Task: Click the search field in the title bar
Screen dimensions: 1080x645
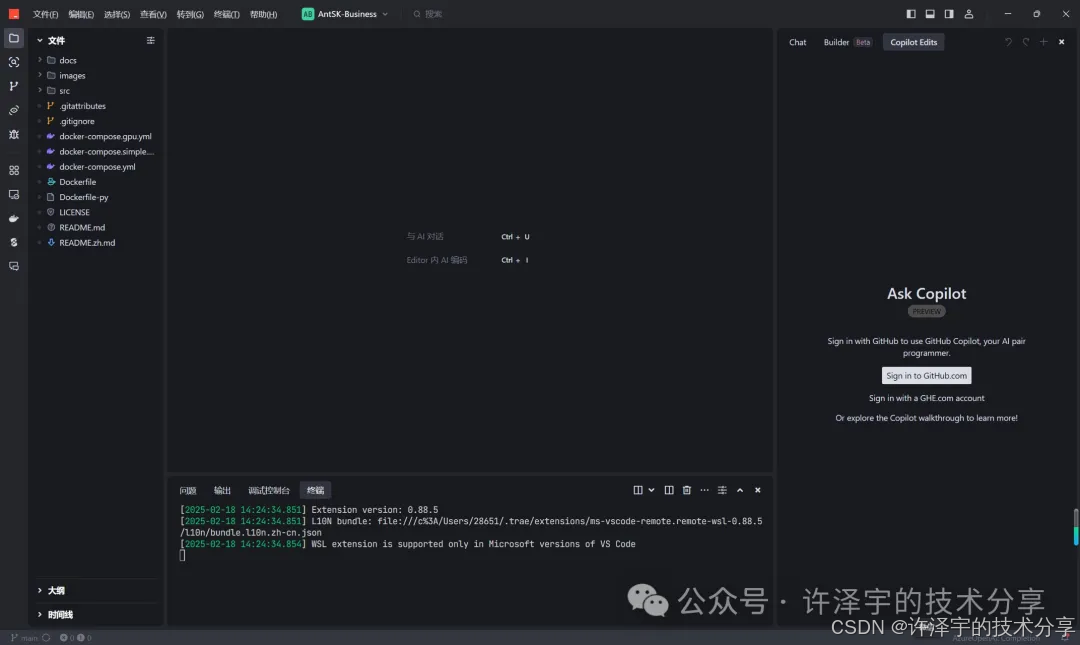Action: (x=428, y=14)
